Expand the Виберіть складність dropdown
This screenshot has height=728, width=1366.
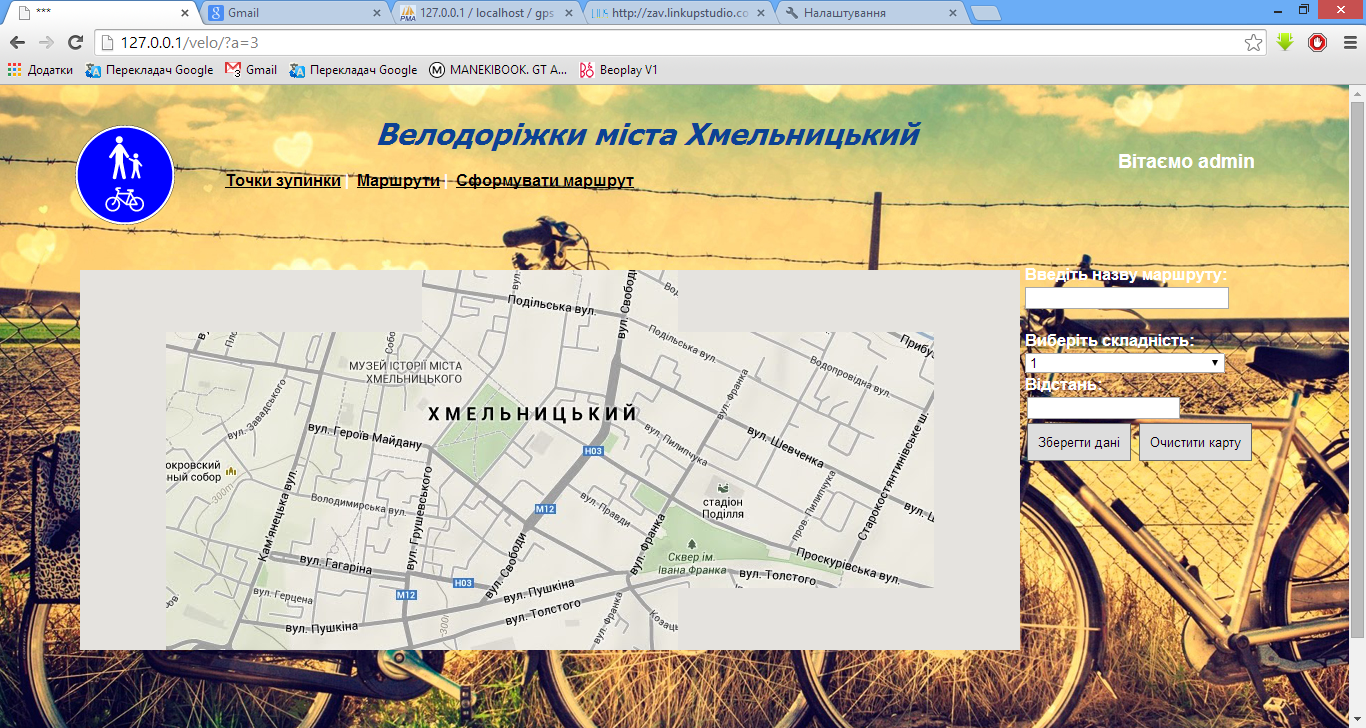(x=1125, y=363)
